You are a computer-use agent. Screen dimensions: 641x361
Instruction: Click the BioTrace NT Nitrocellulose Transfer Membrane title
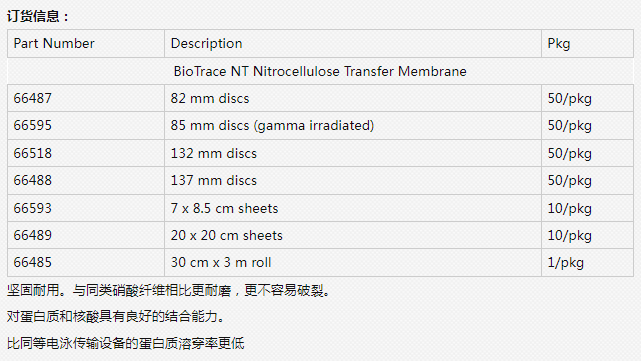click(x=320, y=71)
